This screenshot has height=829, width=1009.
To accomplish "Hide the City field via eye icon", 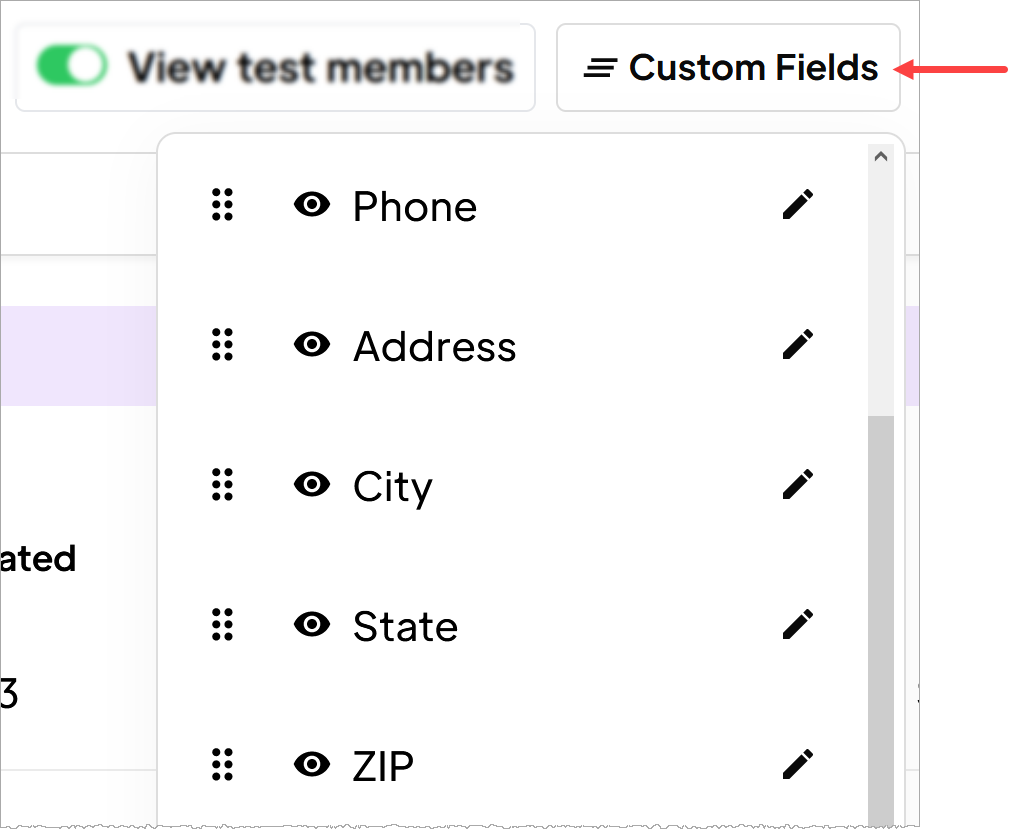I will (312, 484).
